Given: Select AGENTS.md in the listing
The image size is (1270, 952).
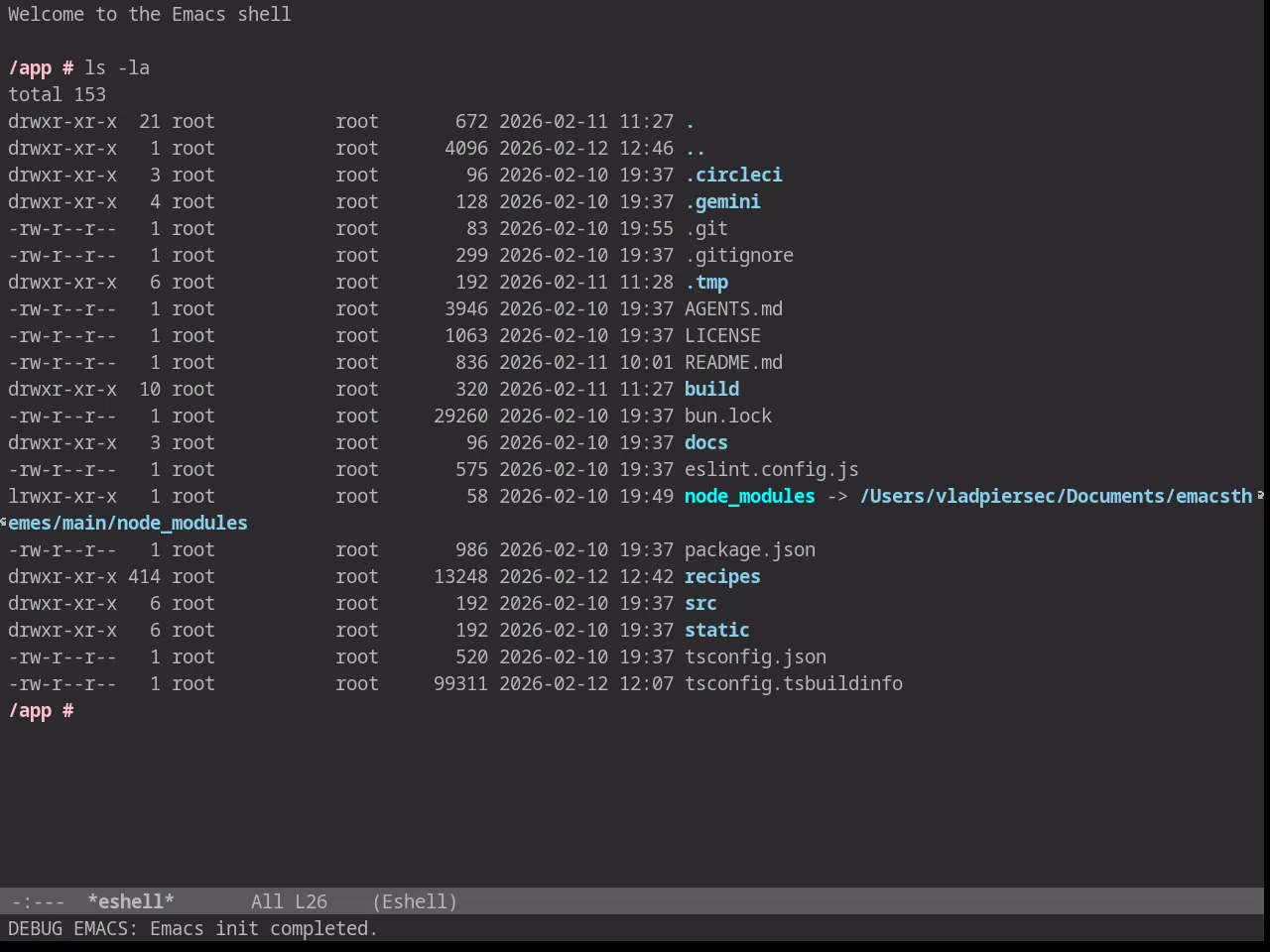Looking at the screenshot, I should click(x=733, y=308).
